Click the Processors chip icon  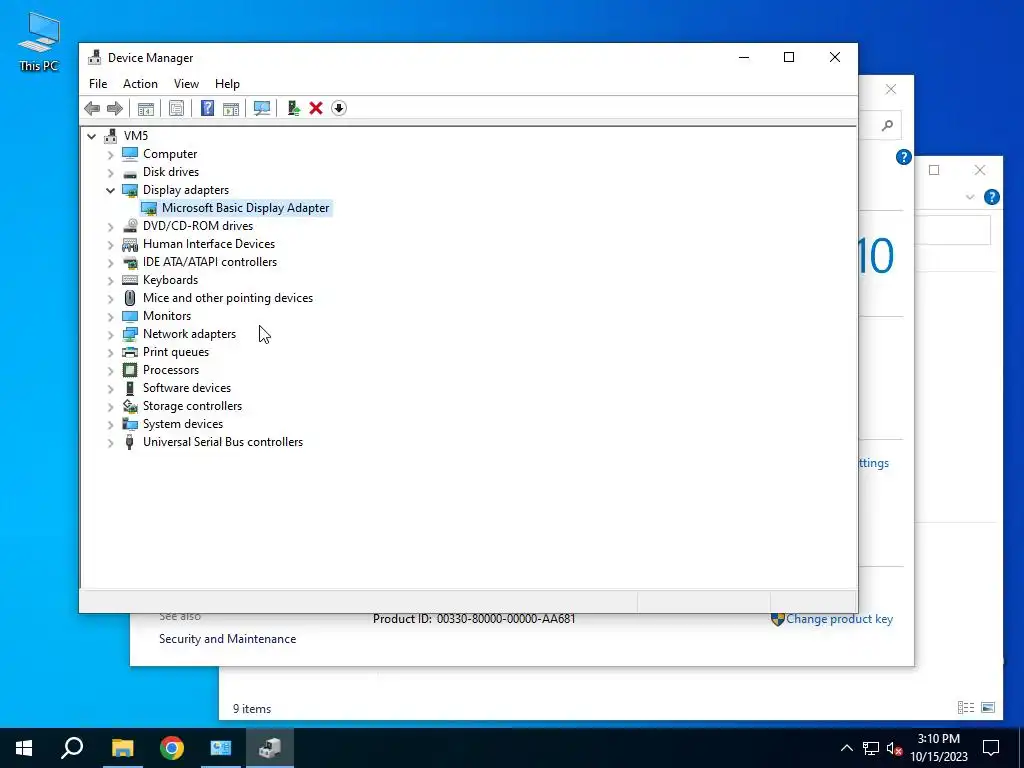tap(130, 370)
